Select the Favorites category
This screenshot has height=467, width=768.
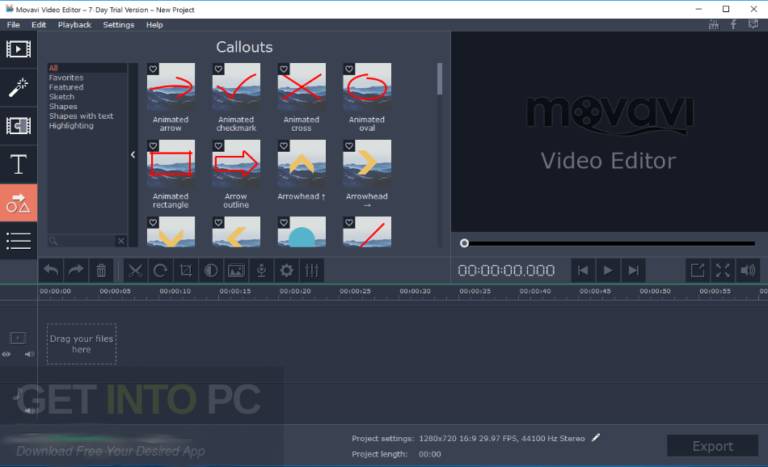(x=66, y=77)
